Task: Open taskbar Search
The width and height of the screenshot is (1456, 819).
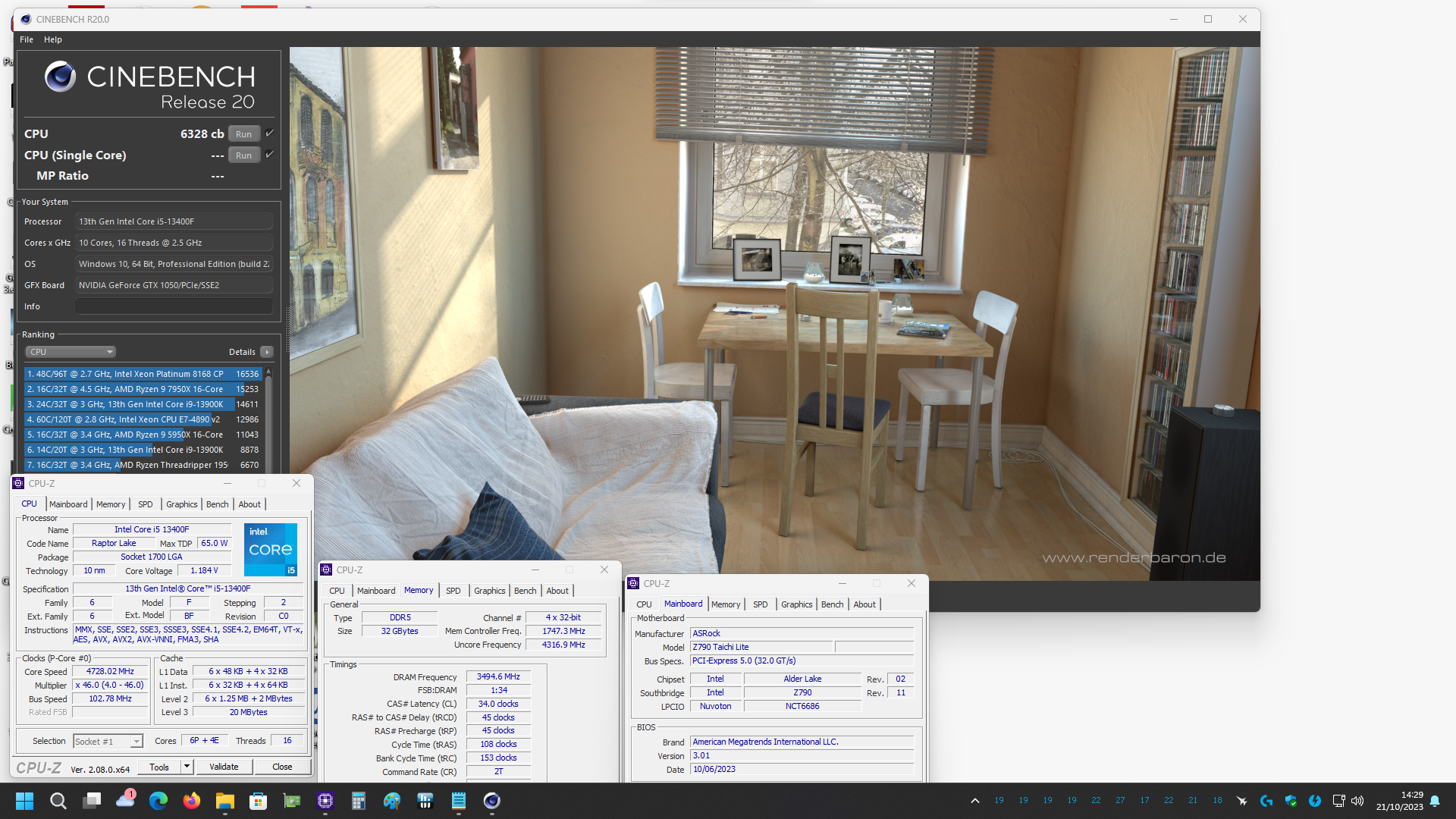Action: [x=58, y=801]
